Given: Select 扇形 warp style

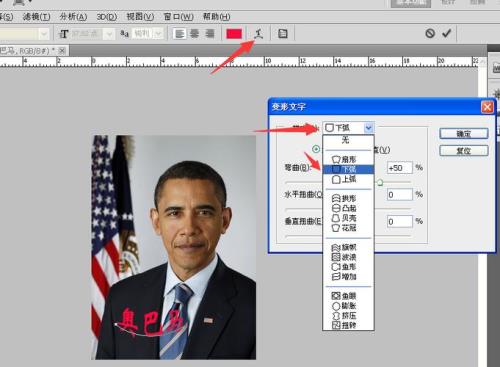Looking at the screenshot, I should coord(348,159).
